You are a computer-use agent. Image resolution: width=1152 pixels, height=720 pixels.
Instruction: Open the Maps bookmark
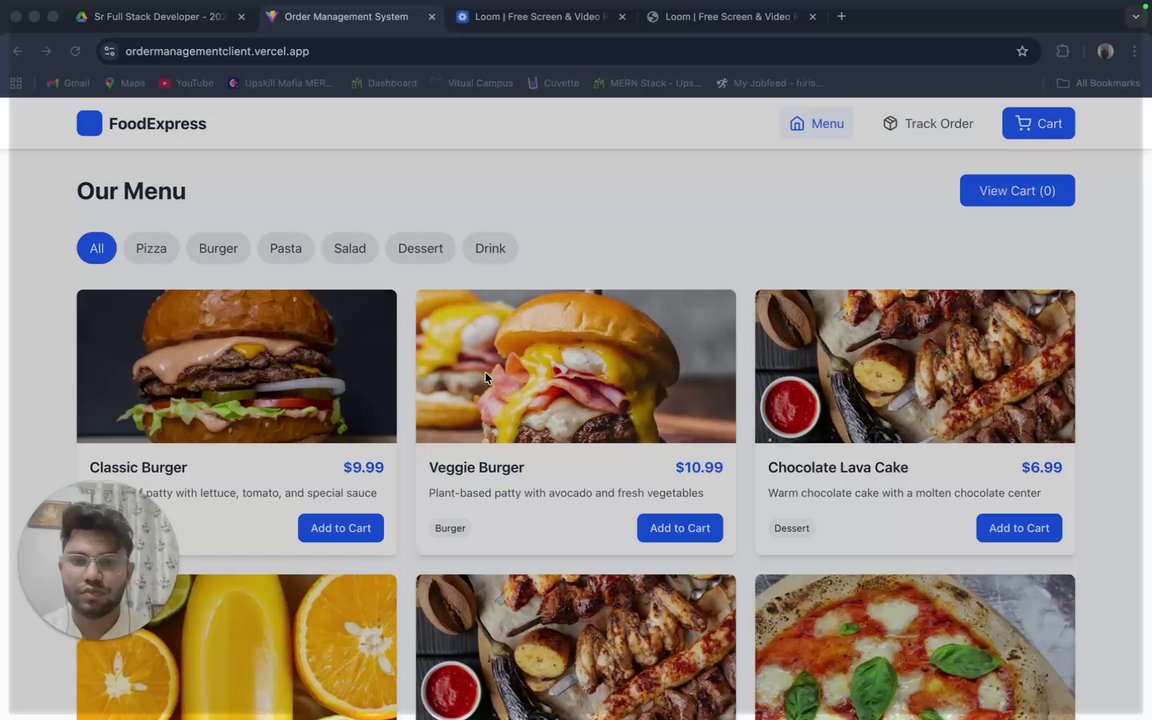coord(125,83)
